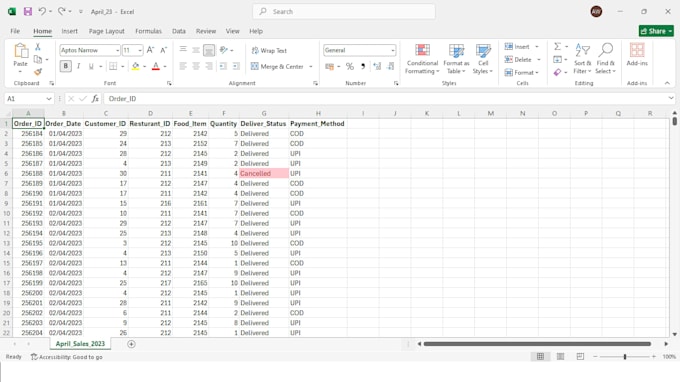Switch to the Page Layout tab
This screenshot has width=680, height=382.
[x=107, y=31]
